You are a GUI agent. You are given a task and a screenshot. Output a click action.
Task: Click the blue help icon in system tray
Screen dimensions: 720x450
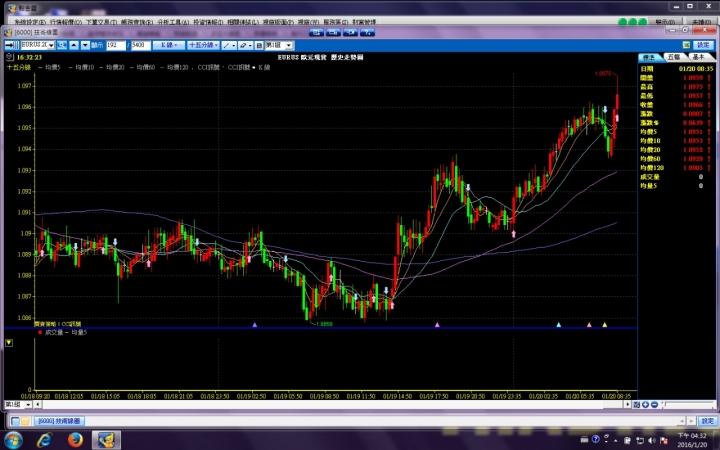click(596, 439)
